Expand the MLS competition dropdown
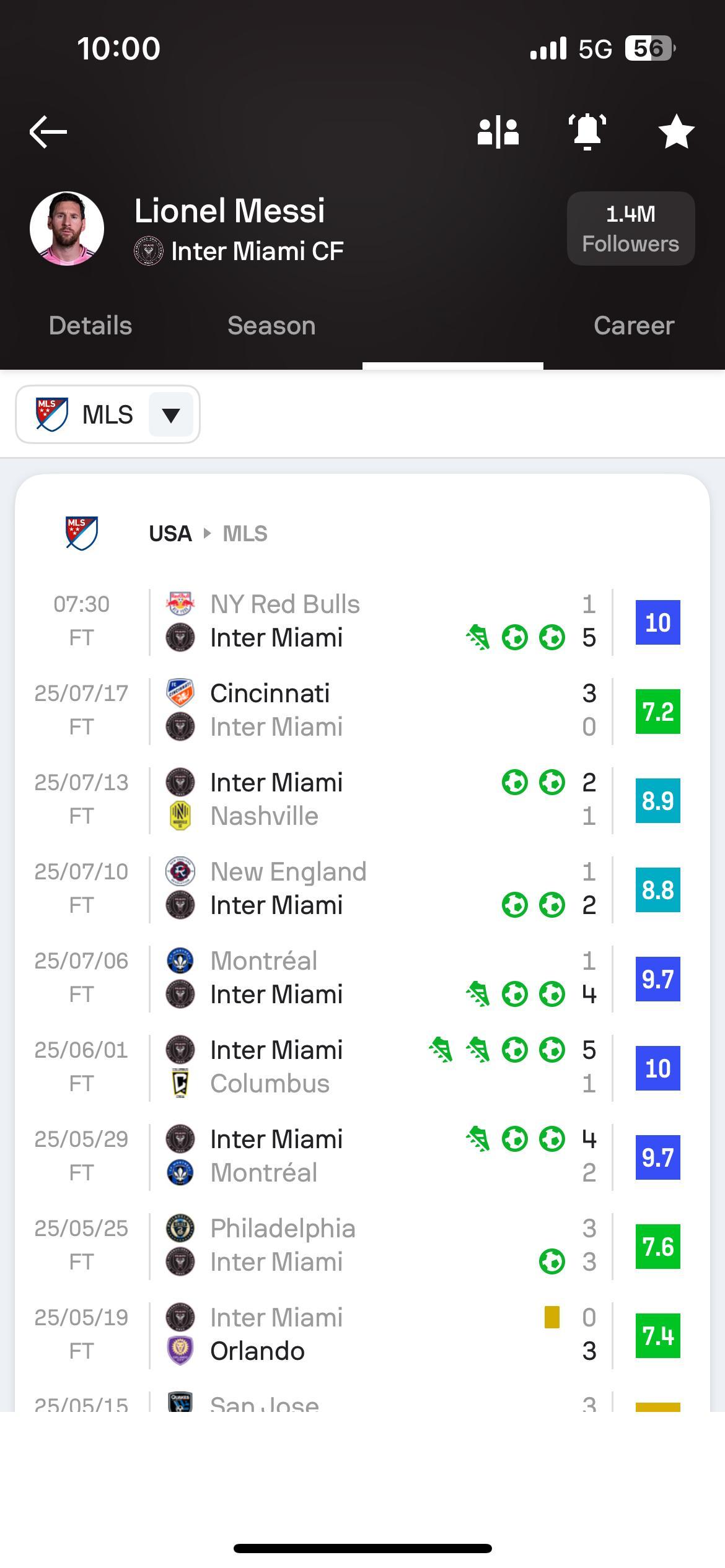The image size is (725, 1568). [x=108, y=414]
